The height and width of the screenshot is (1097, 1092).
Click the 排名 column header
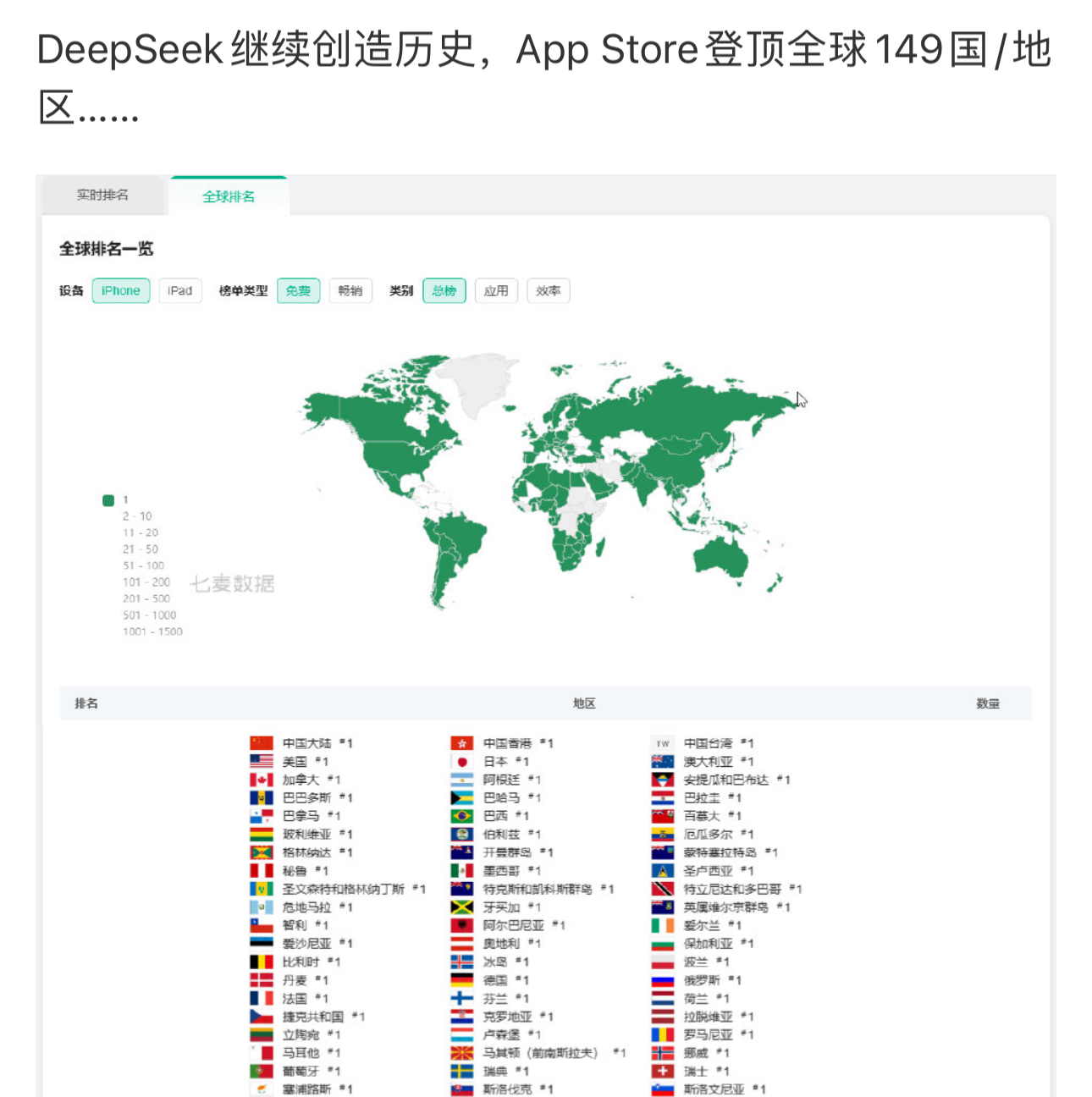click(x=86, y=703)
